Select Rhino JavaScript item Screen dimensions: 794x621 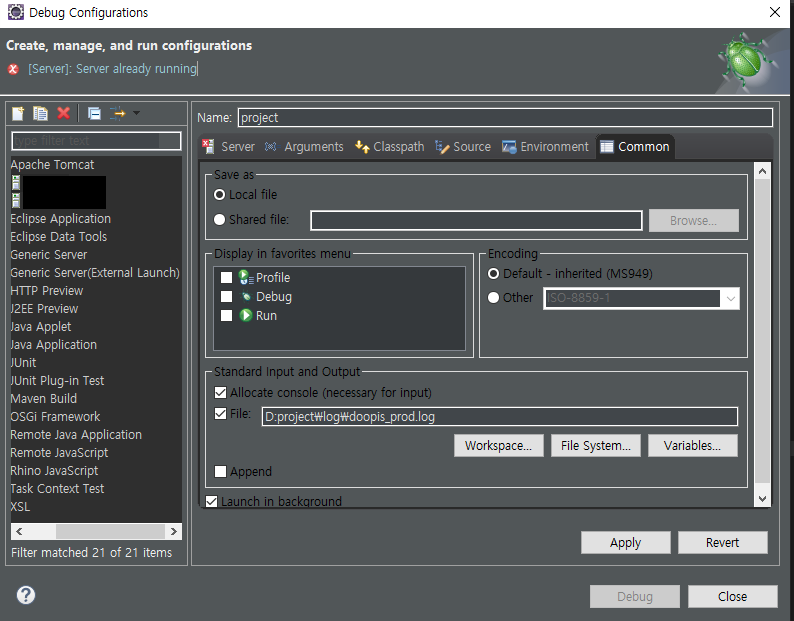54,471
